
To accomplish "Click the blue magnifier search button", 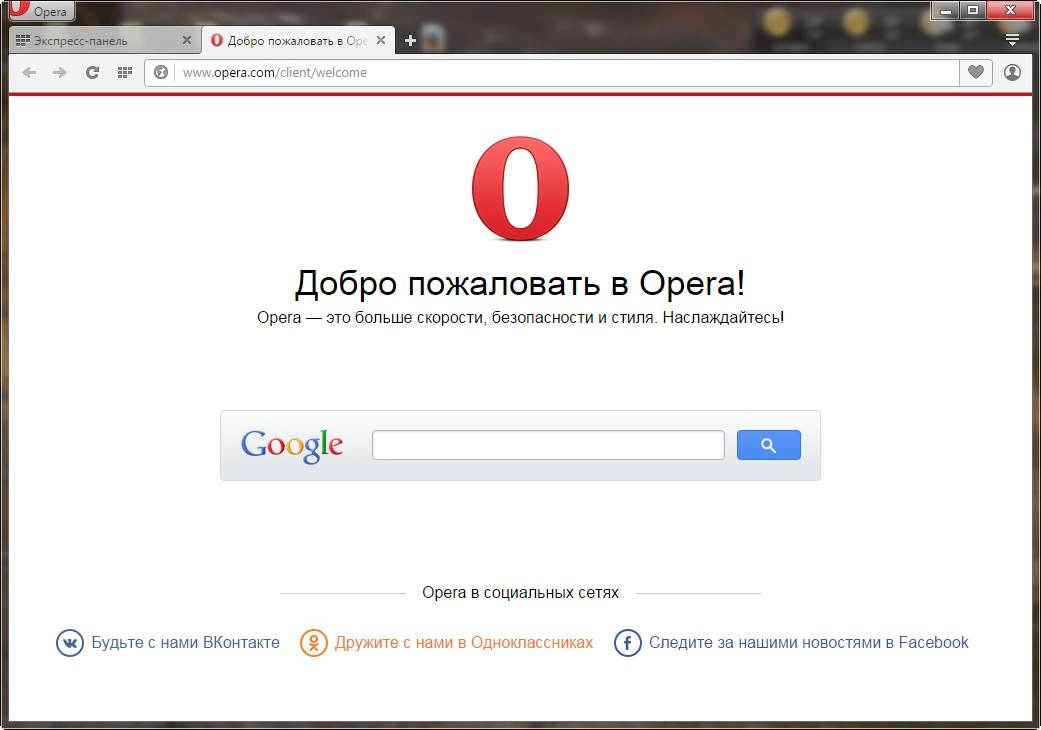I will click(769, 445).
